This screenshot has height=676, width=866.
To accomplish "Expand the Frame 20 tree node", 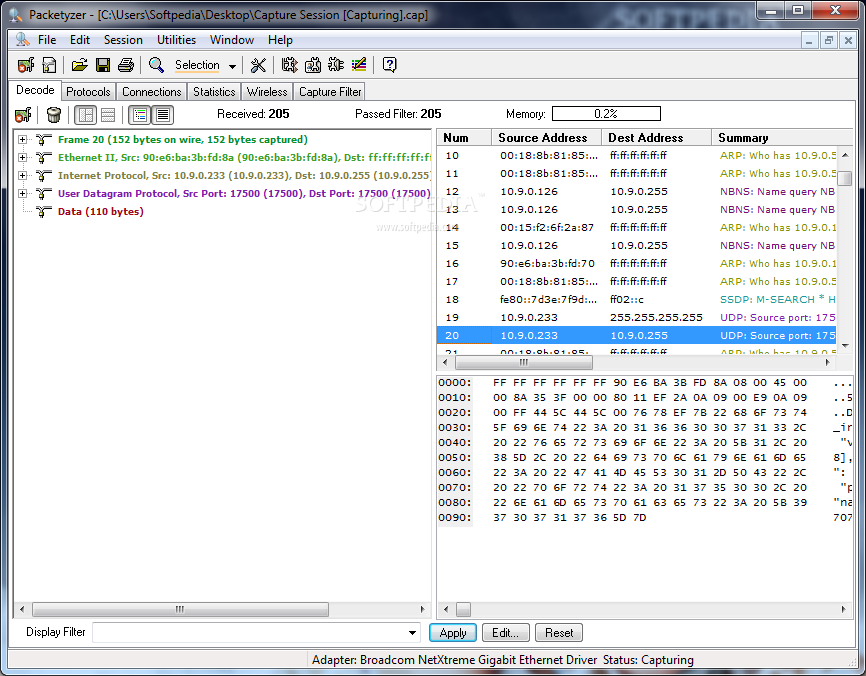I will tap(23, 140).
